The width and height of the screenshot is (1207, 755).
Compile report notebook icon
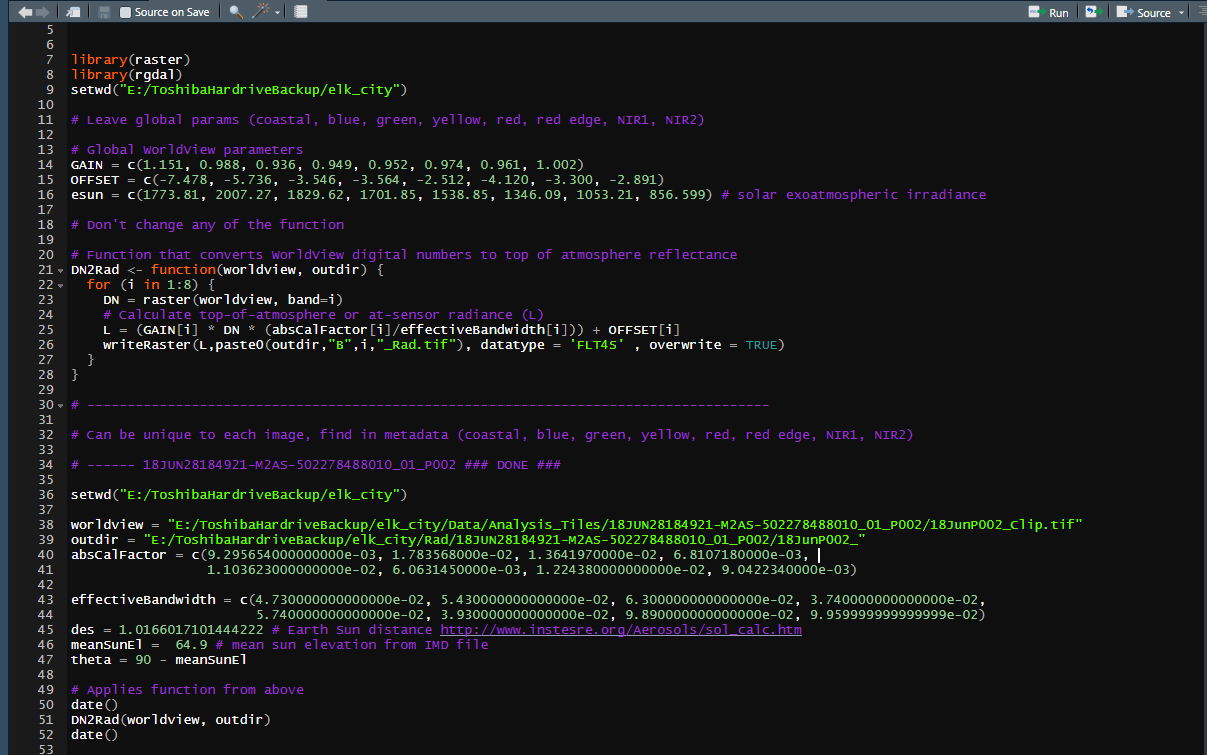pos(301,12)
